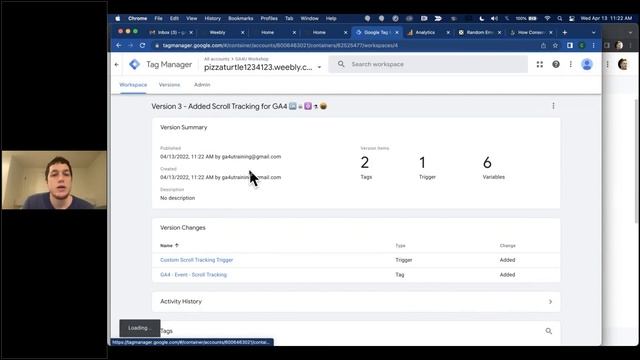Click the magnifier in workspace search bar
The height and width of the screenshot is (360, 640).
click(341, 64)
